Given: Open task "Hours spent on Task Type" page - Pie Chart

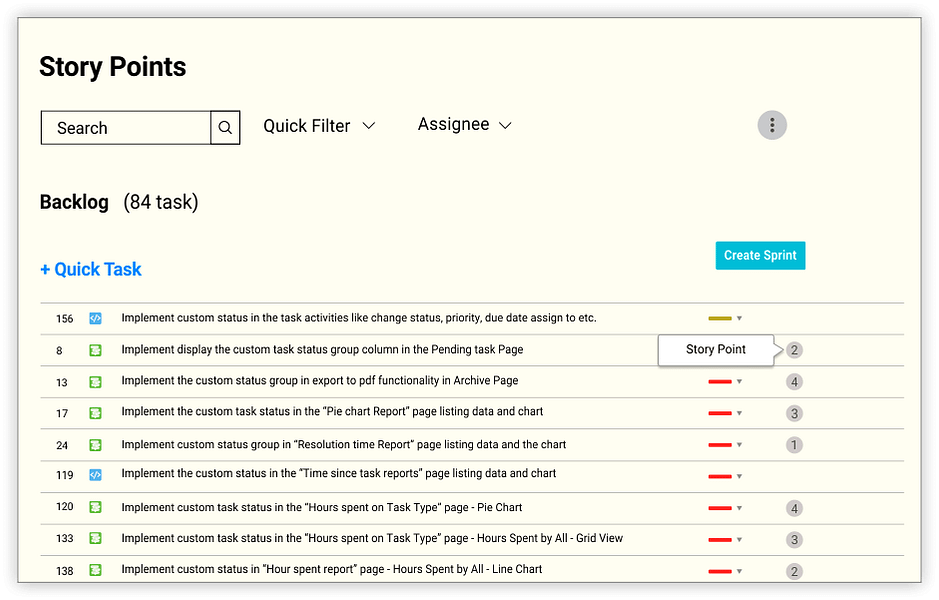Looking at the screenshot, I should pyautogui.click(x=322, y=508).
